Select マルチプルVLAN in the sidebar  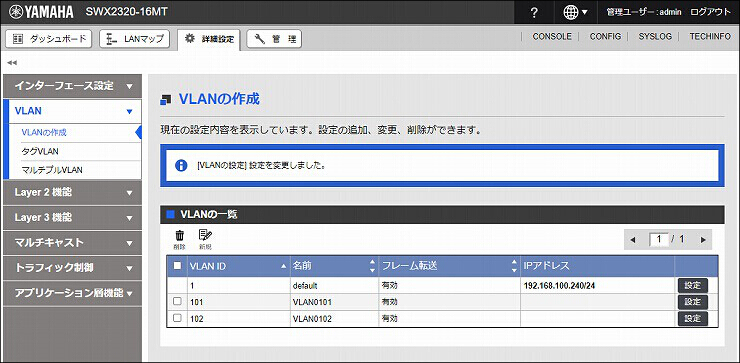tap(52, 170)
